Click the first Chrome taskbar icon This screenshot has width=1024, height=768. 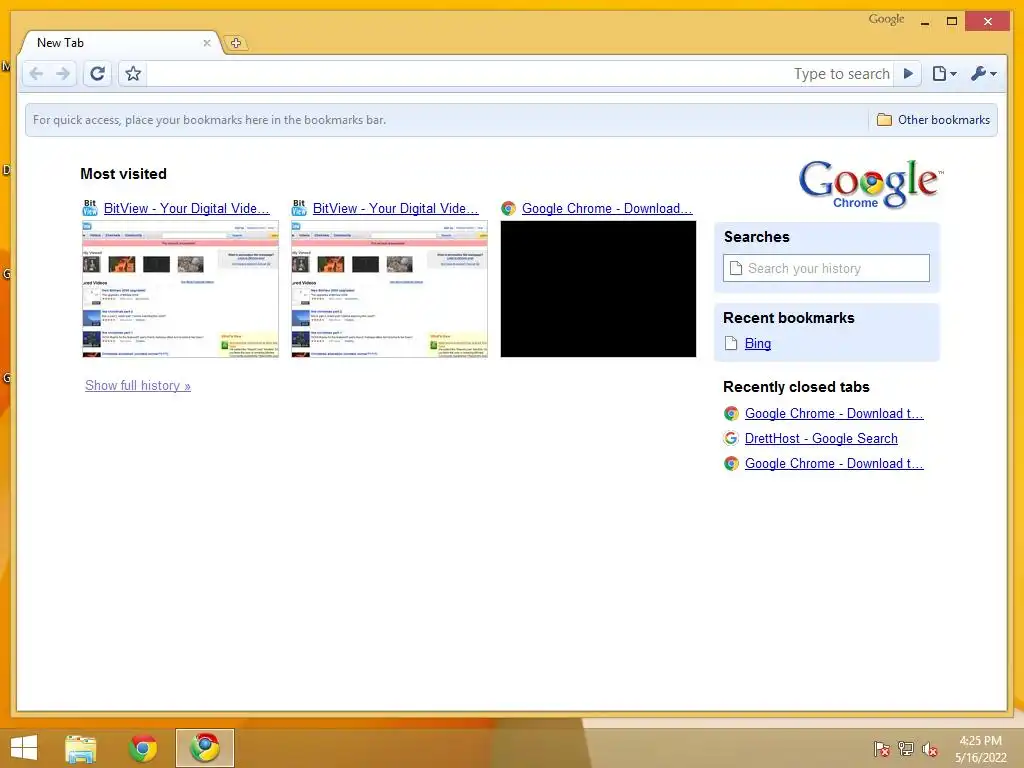tap(143, 748)
